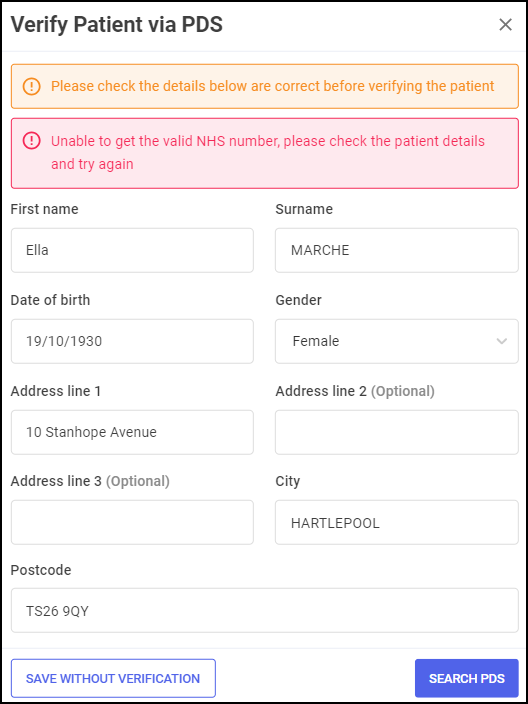Click the empty Address line 3 field
The height and width of the screenshot is (704, 528).
132,523
